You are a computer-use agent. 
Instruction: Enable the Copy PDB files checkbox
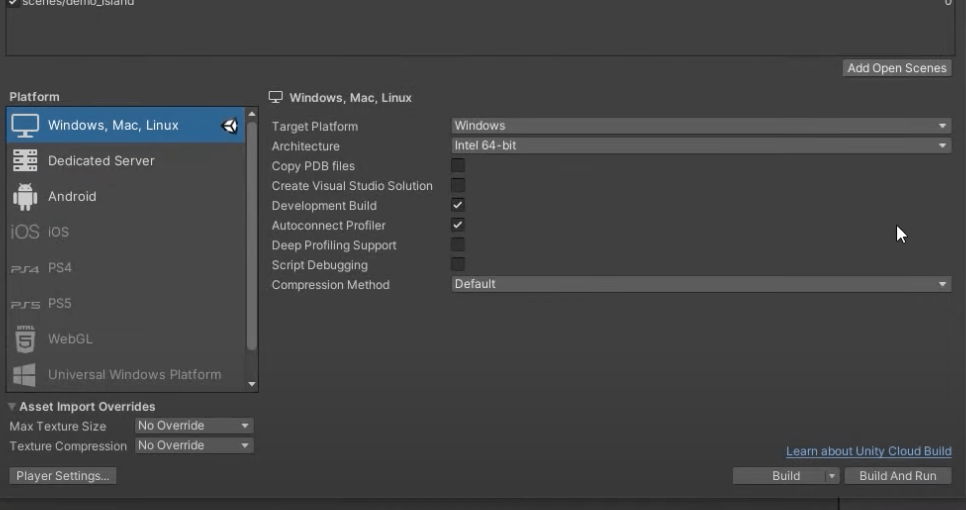pyautogui.click(x=458, y=166)
